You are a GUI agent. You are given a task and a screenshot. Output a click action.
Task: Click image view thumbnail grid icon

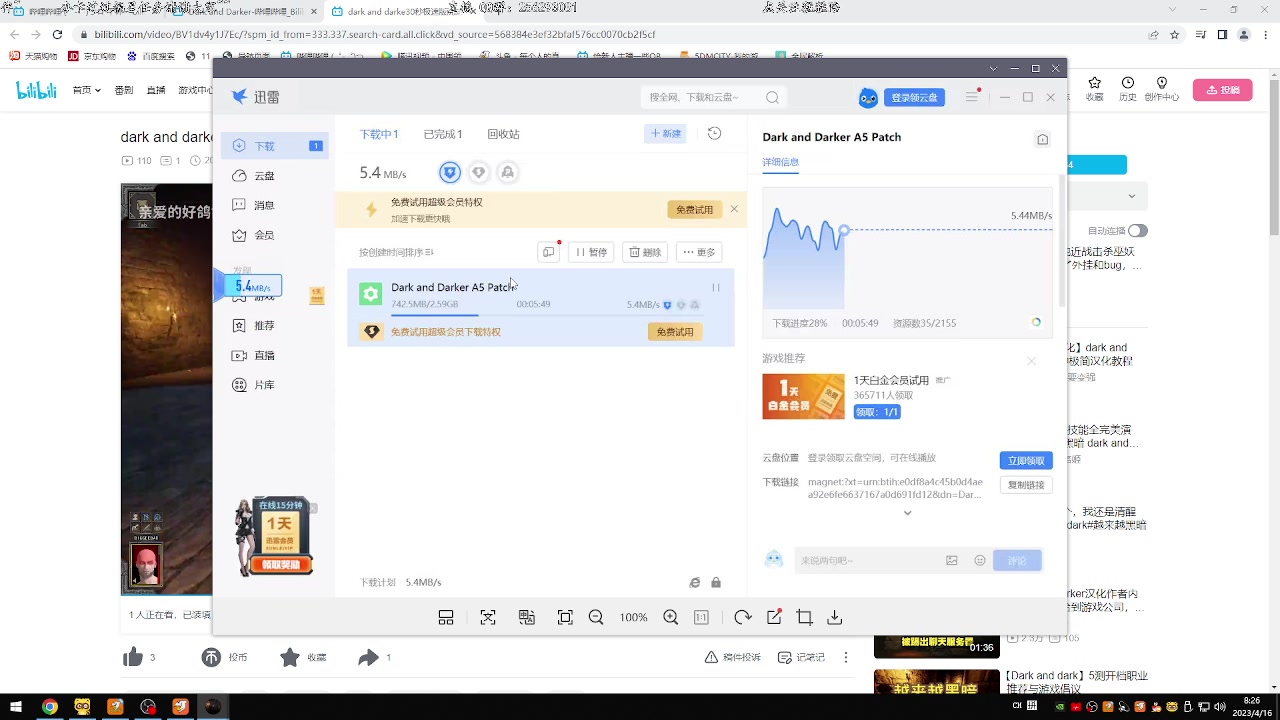[446, 618]
